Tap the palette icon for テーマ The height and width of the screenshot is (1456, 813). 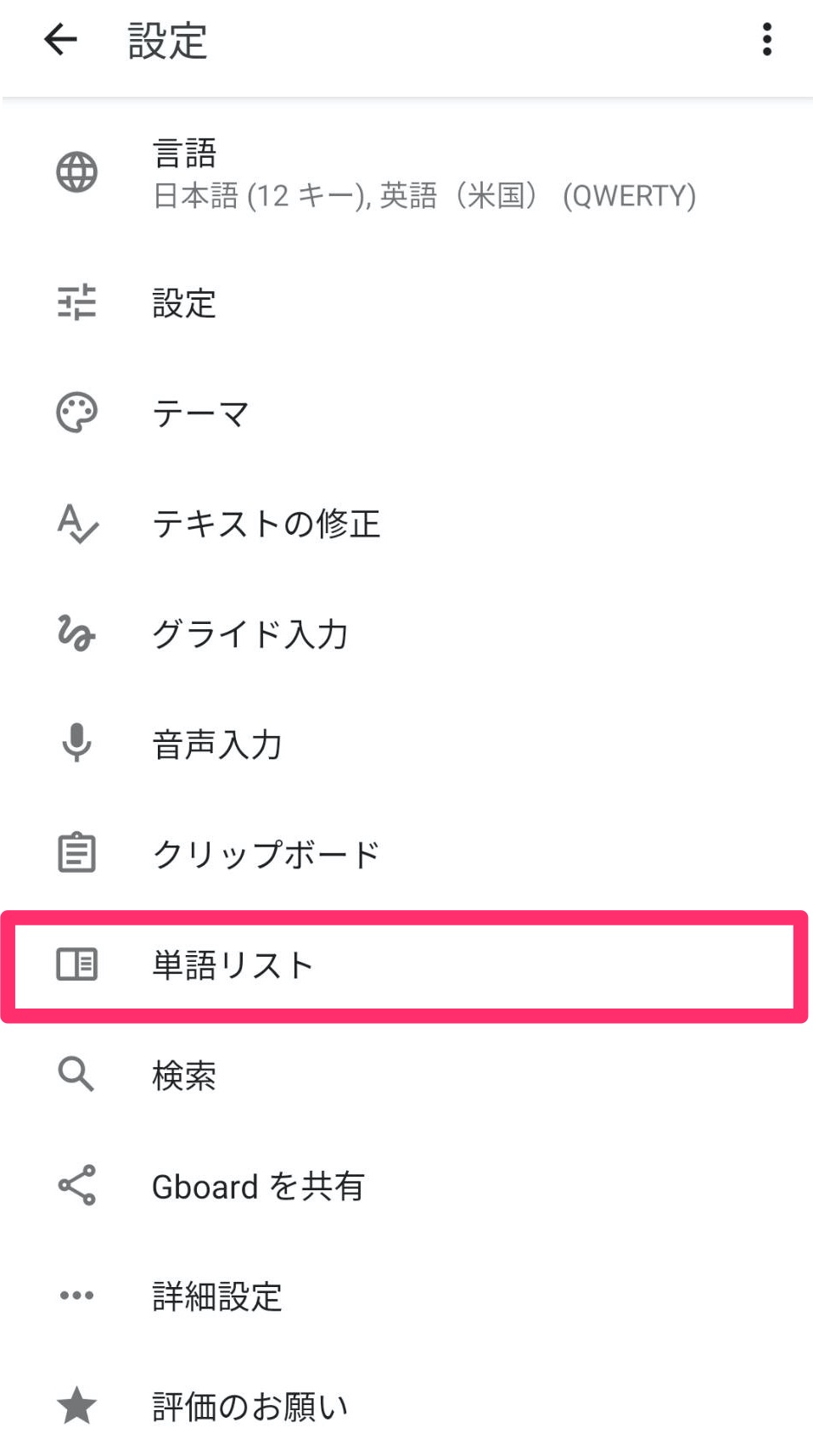(76, 413)
